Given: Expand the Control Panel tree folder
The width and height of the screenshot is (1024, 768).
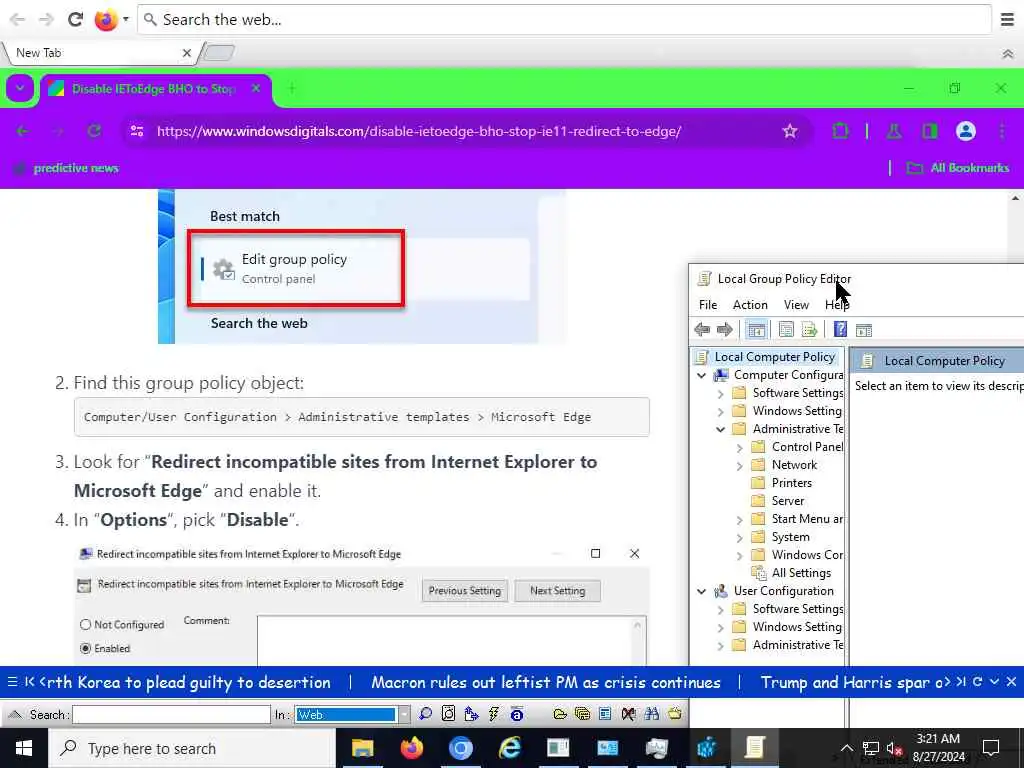Looking at the screenshot, I should tap(739, 448).
